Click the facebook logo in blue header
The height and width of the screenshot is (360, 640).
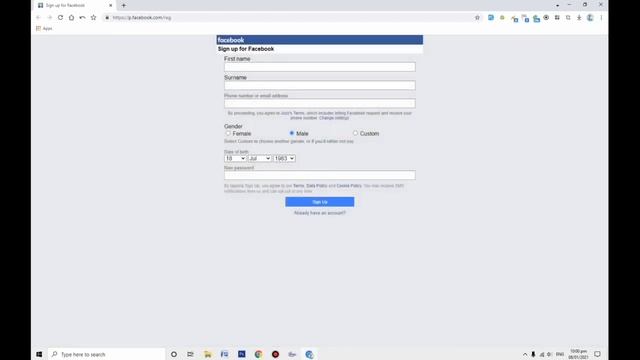(231, 40)
